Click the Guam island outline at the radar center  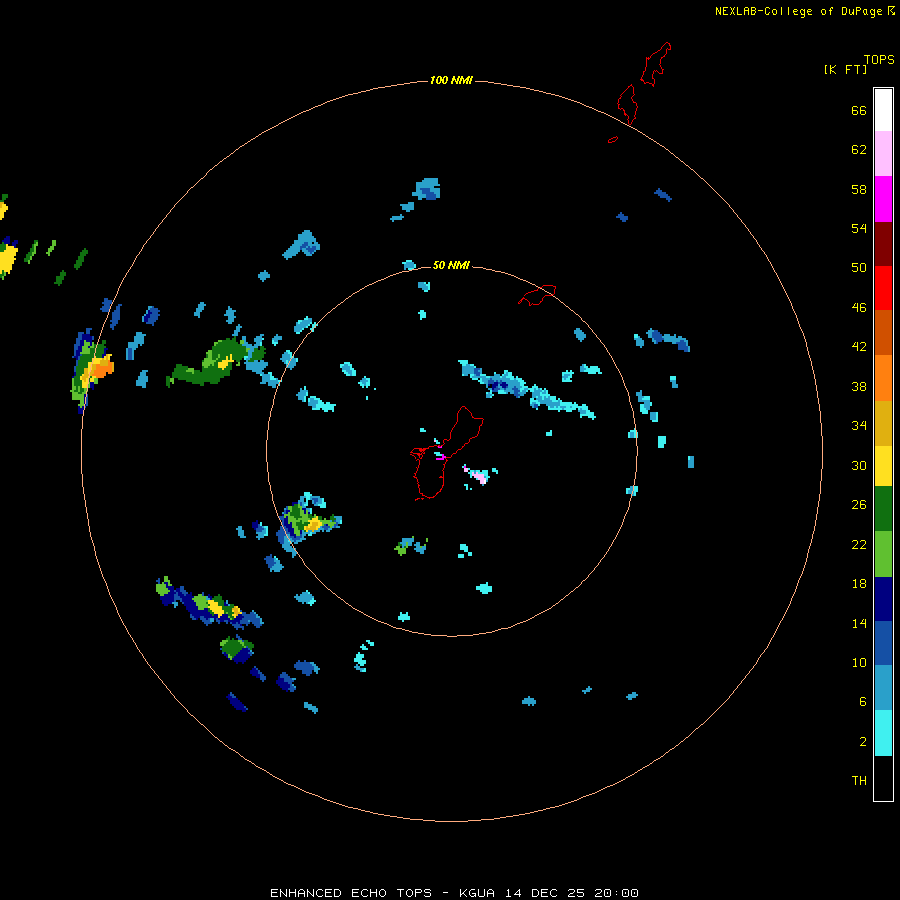tap(445, 453)
